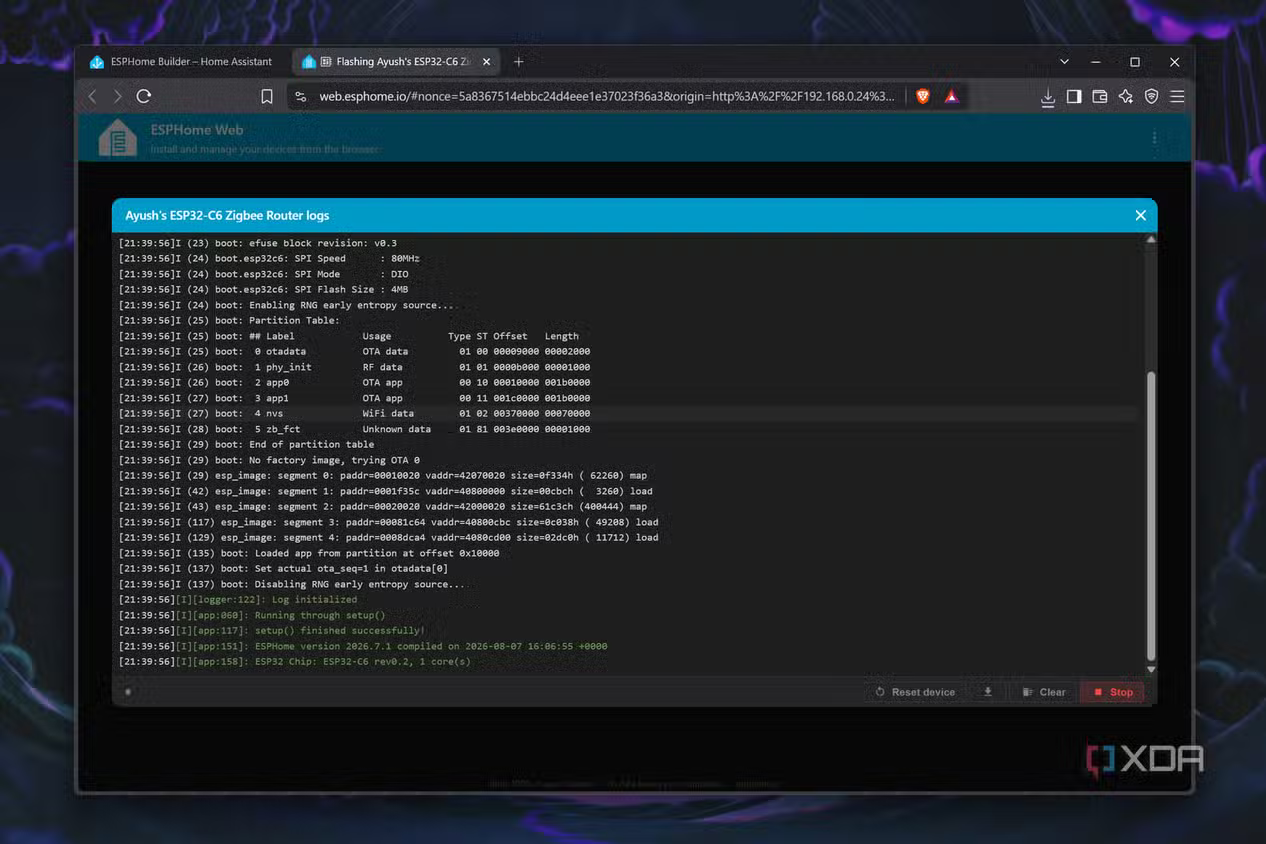Click log row '3 app1 OTA app'
The image size is (1266, 844).
point(354,398)
